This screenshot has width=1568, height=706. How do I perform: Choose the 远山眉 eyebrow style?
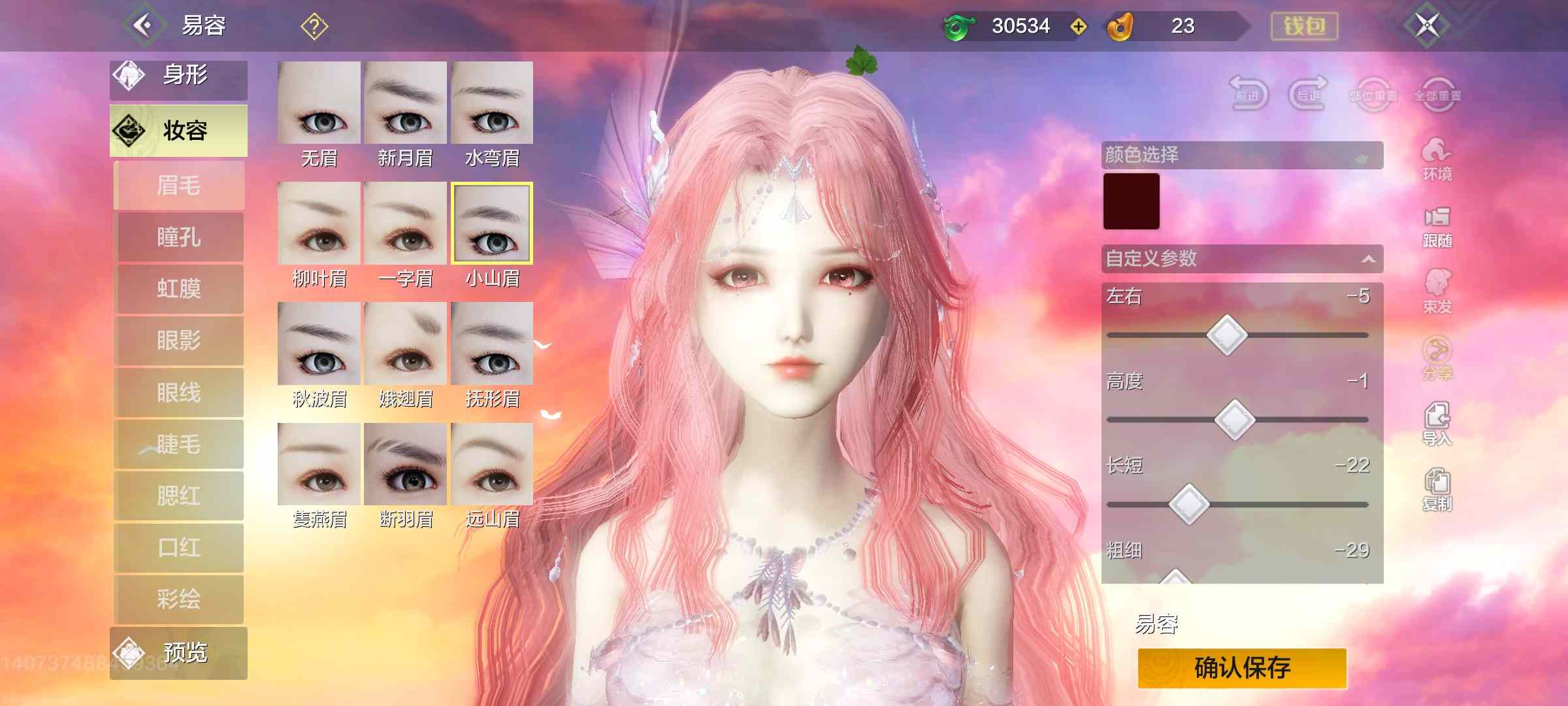492,464
